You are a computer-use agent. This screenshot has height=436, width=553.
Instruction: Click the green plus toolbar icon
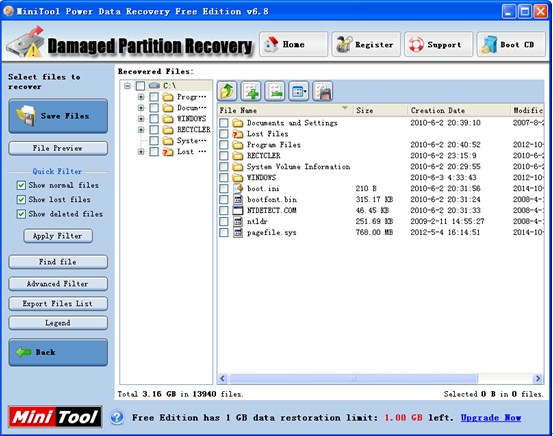coord(251,92)
